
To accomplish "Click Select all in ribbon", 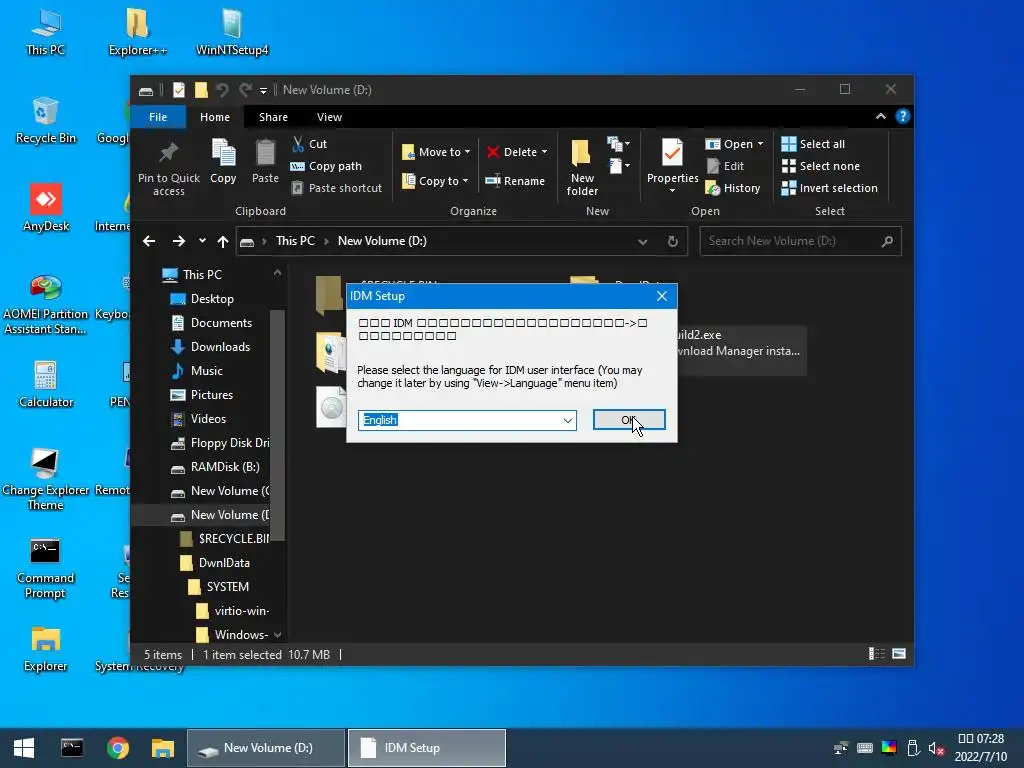I will (x=813, y=144).
